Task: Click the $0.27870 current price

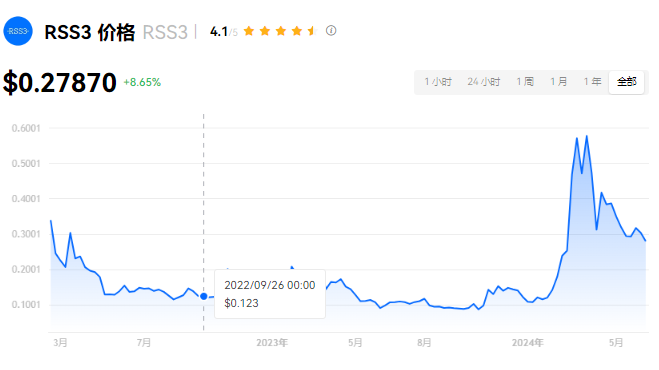Action: 60,82
